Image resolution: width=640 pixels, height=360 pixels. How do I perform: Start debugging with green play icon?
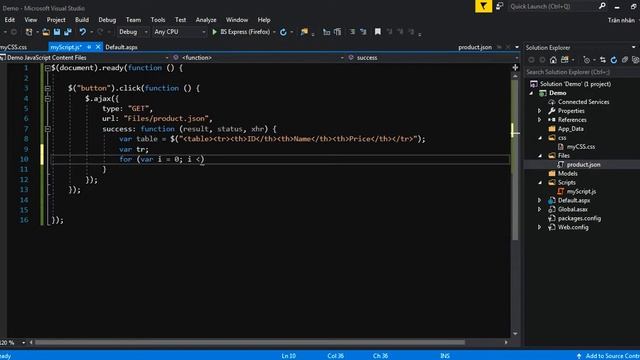pyautogui.click(x=214, y=32)
